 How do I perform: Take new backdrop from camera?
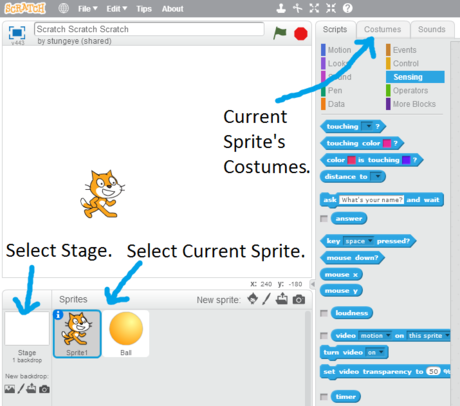click(x=44, y=389)
